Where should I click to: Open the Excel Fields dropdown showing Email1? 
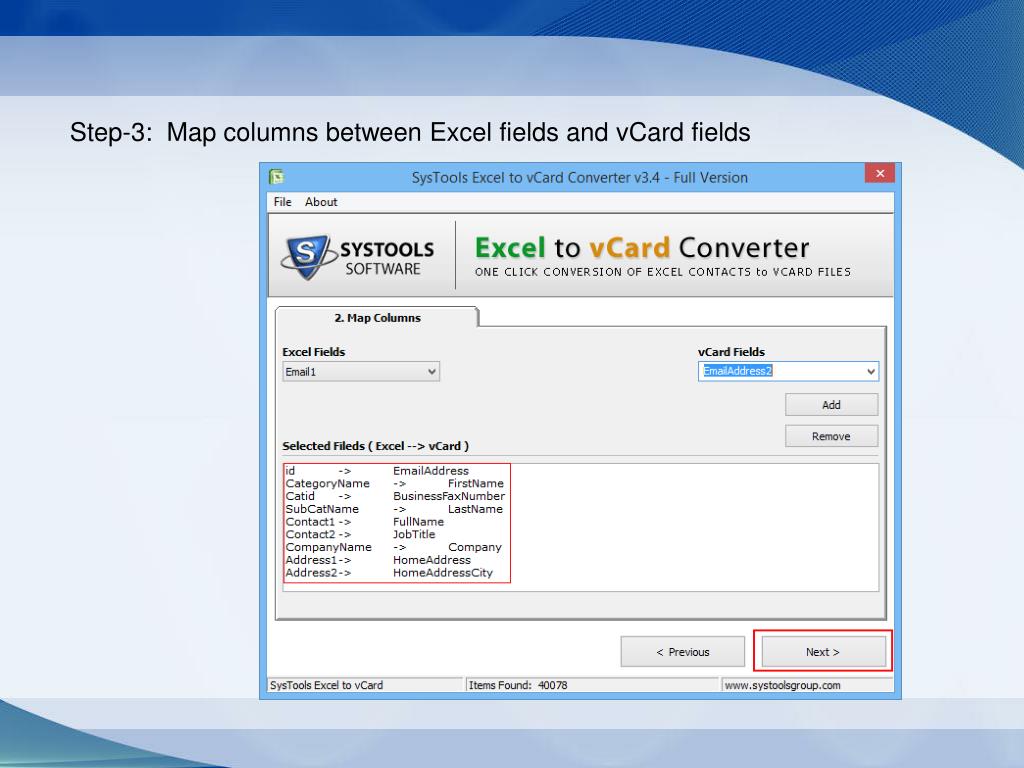360,372
